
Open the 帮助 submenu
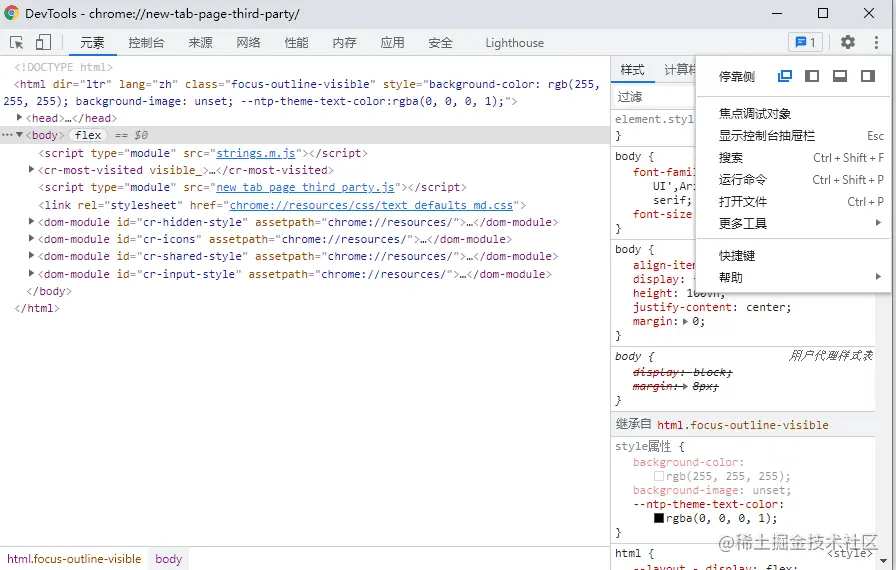click(x=794, y=278)
